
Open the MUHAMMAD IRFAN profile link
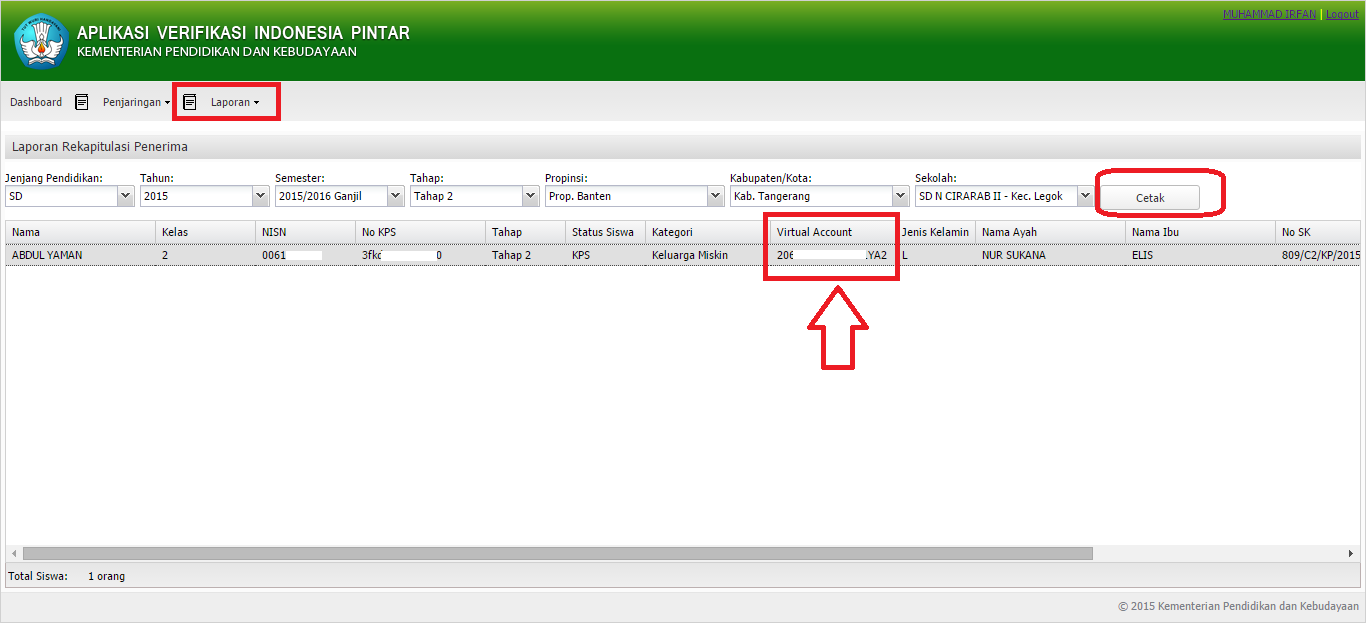pos(1269,13)
